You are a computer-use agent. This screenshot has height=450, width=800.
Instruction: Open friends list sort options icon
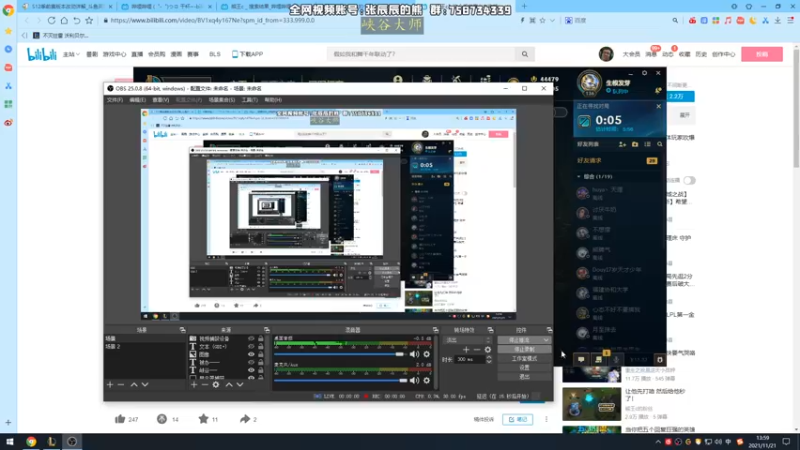[647, 144]
